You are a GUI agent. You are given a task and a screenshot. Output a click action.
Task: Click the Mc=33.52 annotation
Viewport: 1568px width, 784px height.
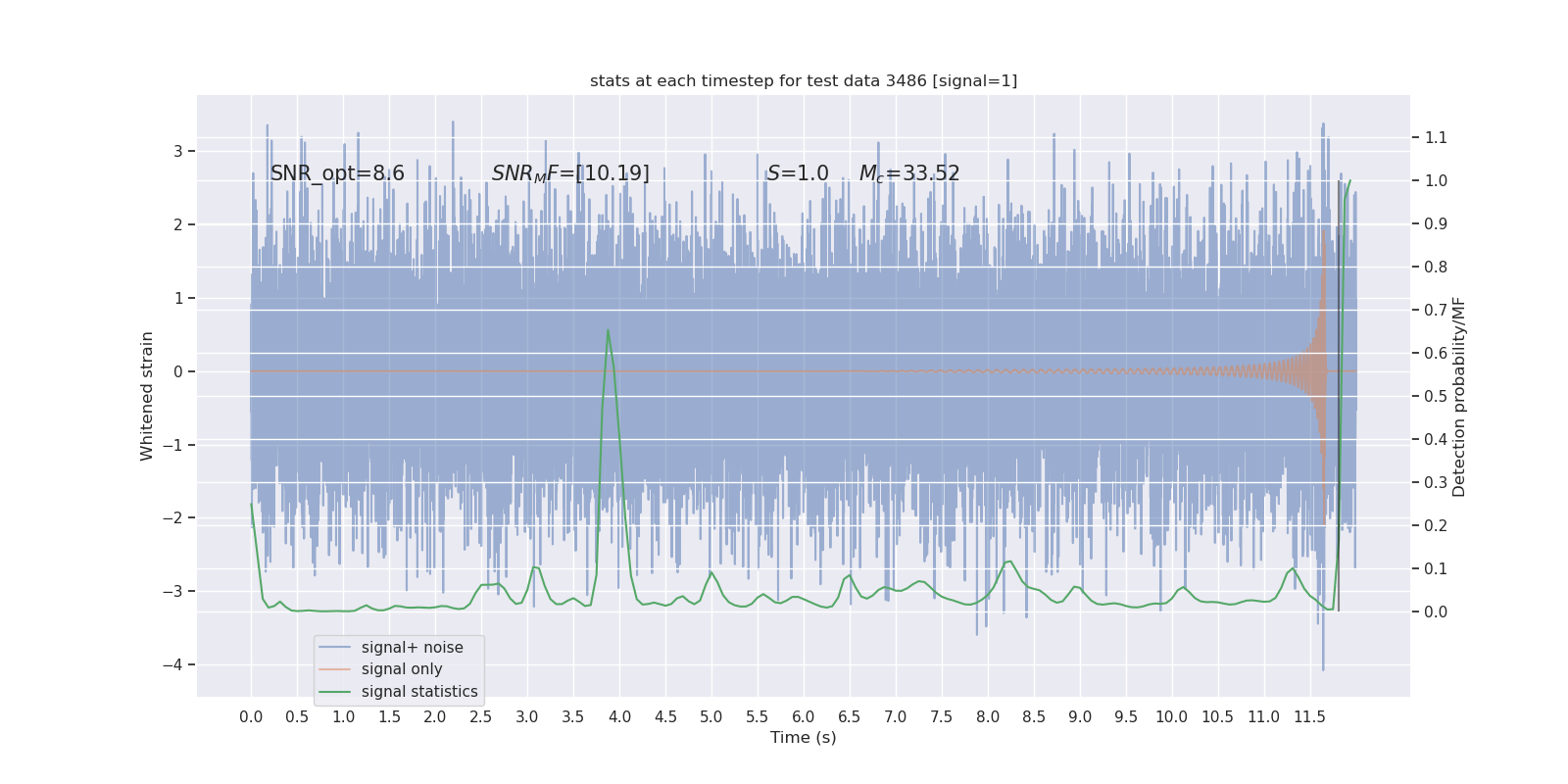click(x=909, y=173)
